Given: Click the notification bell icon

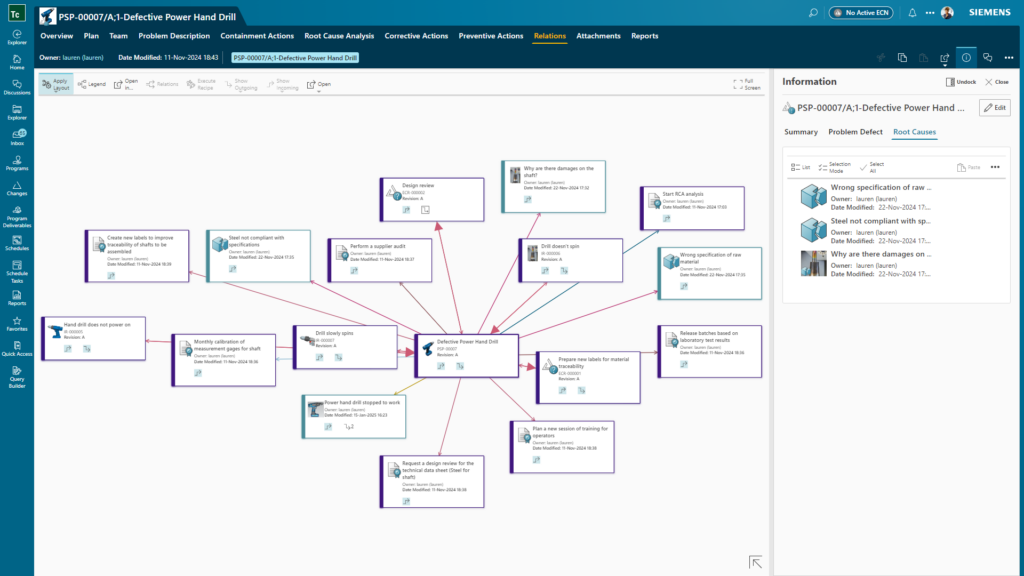Looking at the screenshot, I should (x=912, y=12).
